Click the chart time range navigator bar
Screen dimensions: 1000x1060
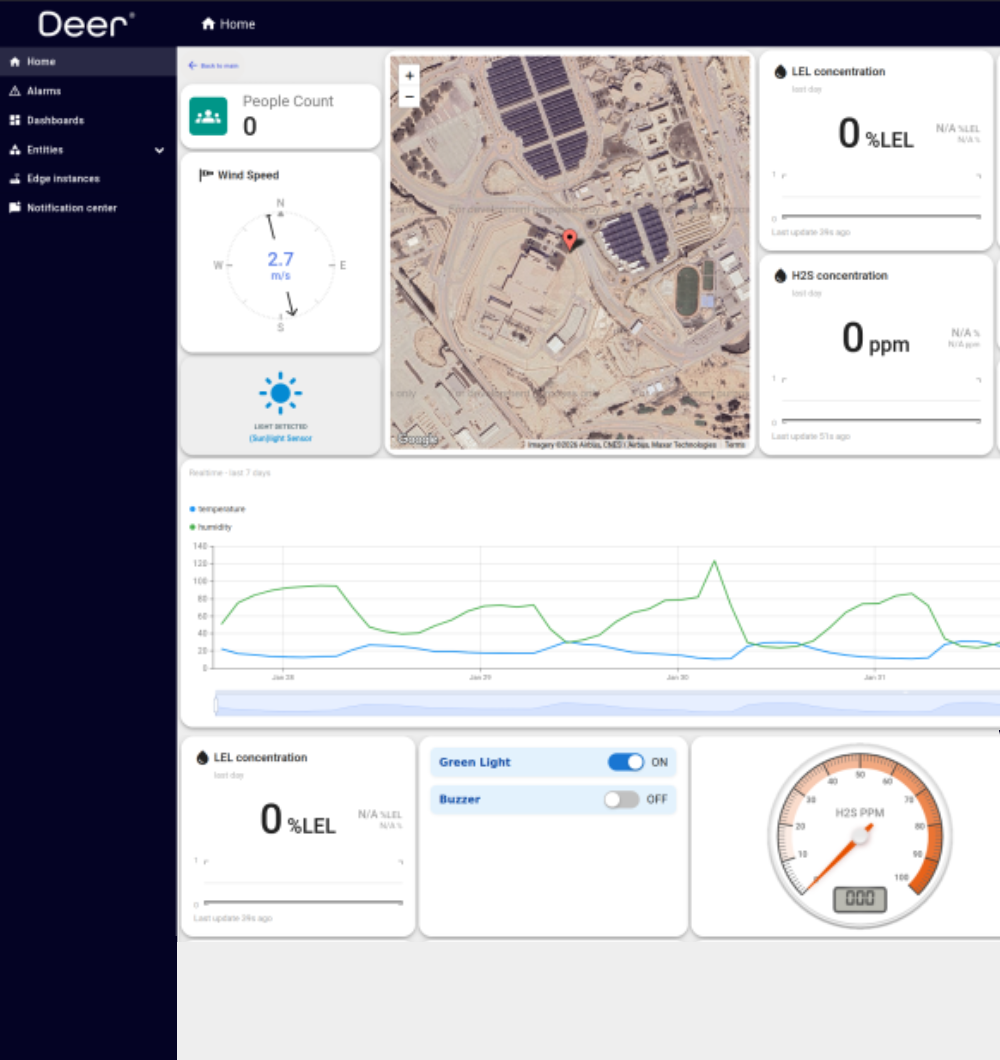pos(607,703)
